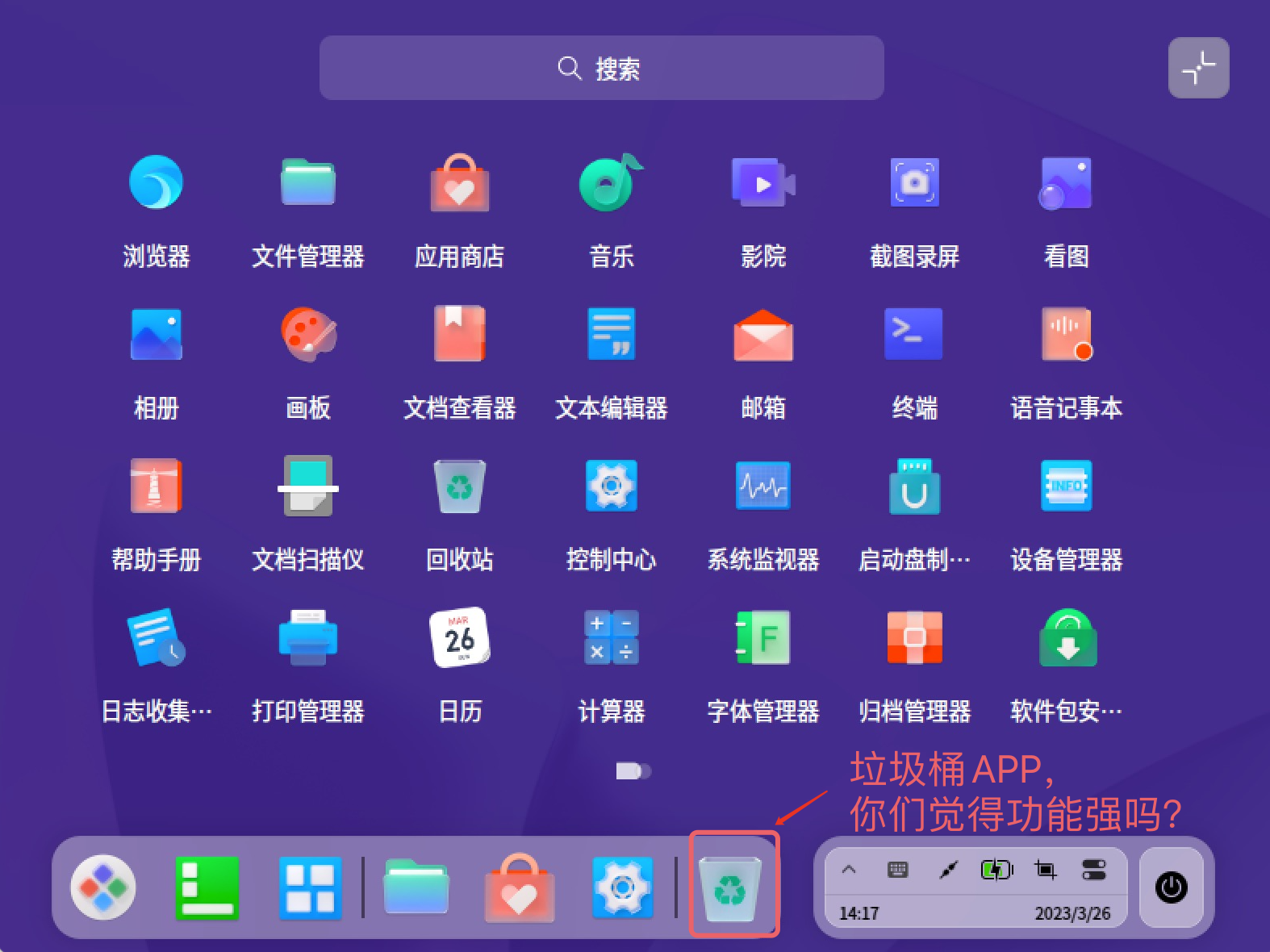Open 回收站 in the app grid
Viewport: 1270px width, 952px height.
click(459, 486)
